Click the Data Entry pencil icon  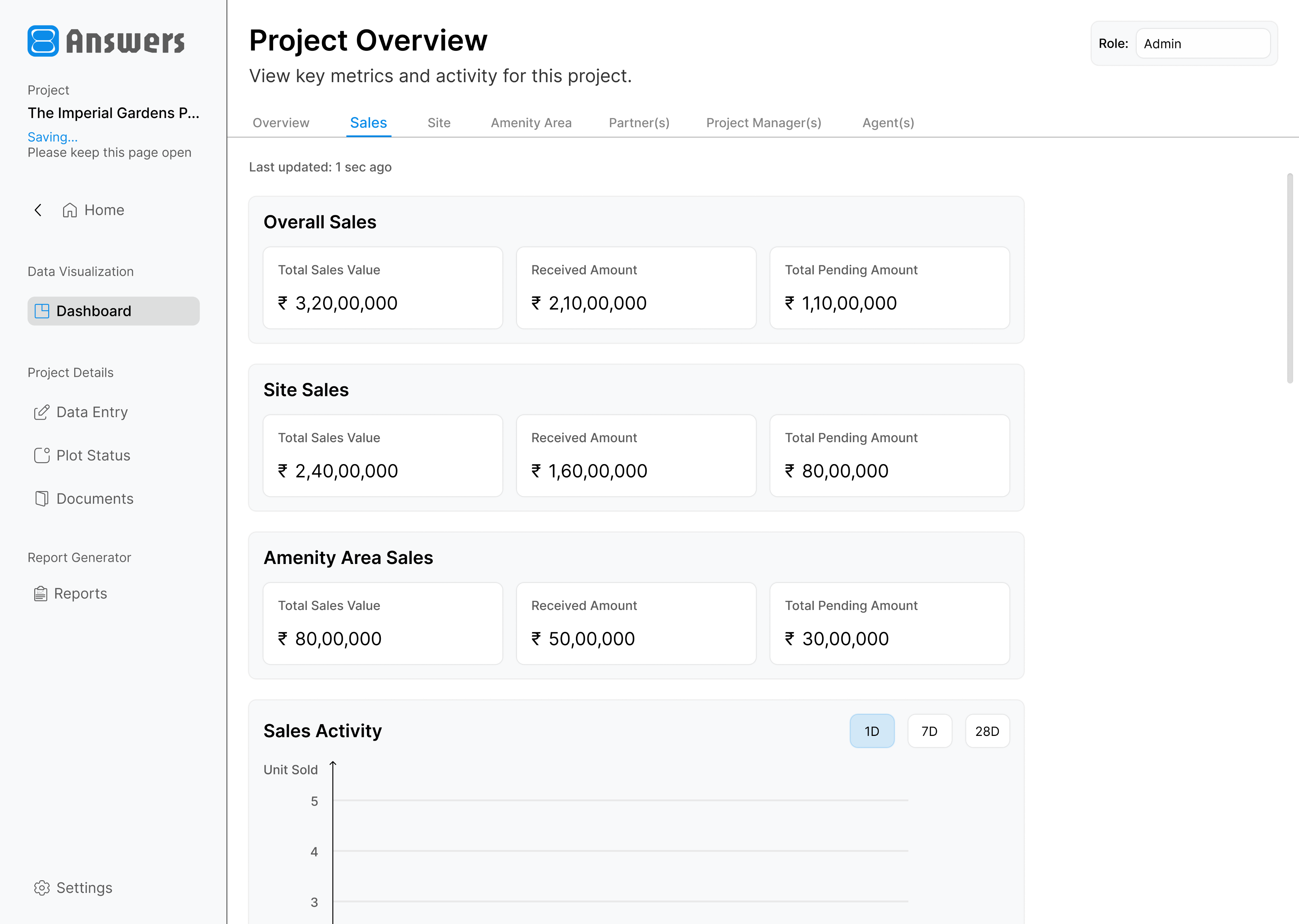[42, 412]
